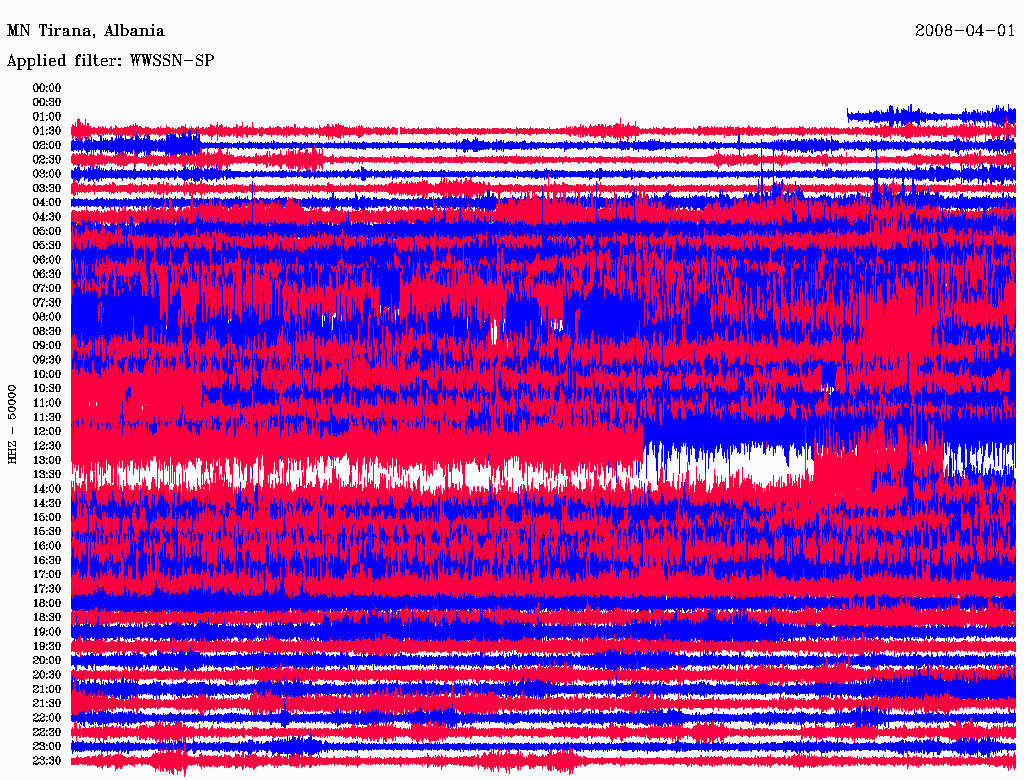Select the 19:00 time label
This screenshot has width=1024, height=780.
(x=46, y=632)
